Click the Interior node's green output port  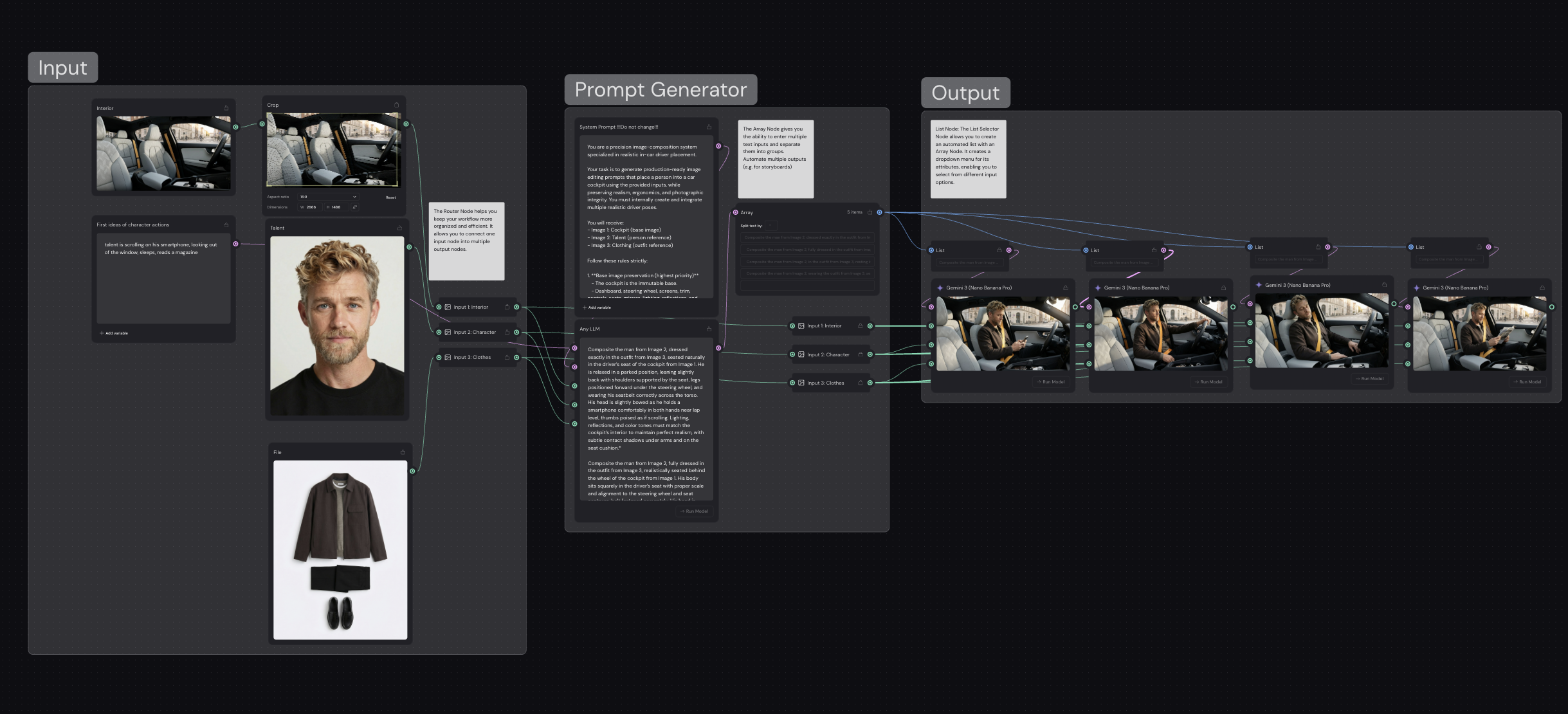235,127
